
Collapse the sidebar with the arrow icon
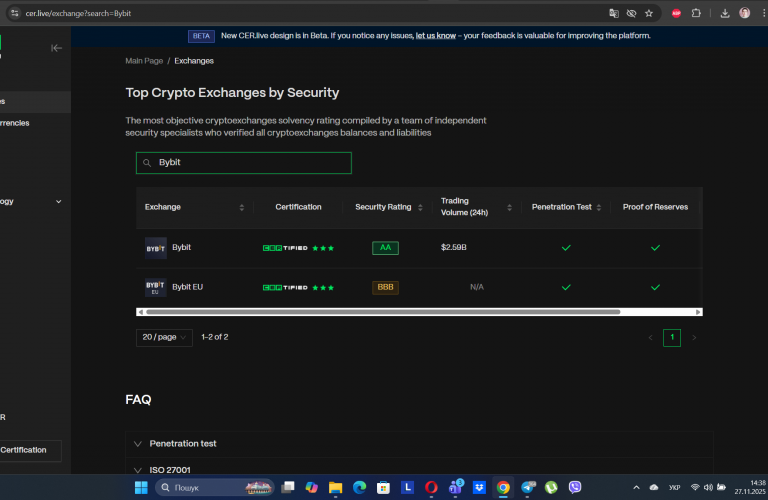56,48
